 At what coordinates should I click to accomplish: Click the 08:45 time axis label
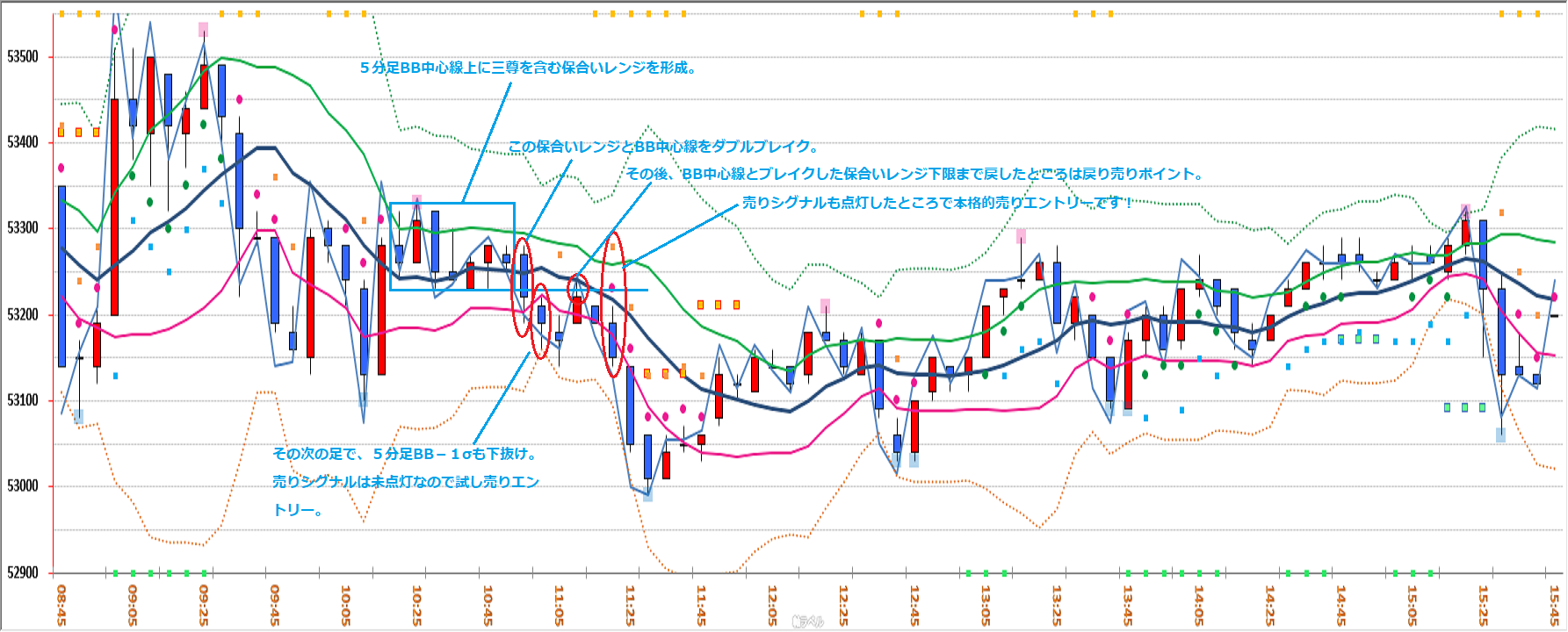[x=61, y=606]
